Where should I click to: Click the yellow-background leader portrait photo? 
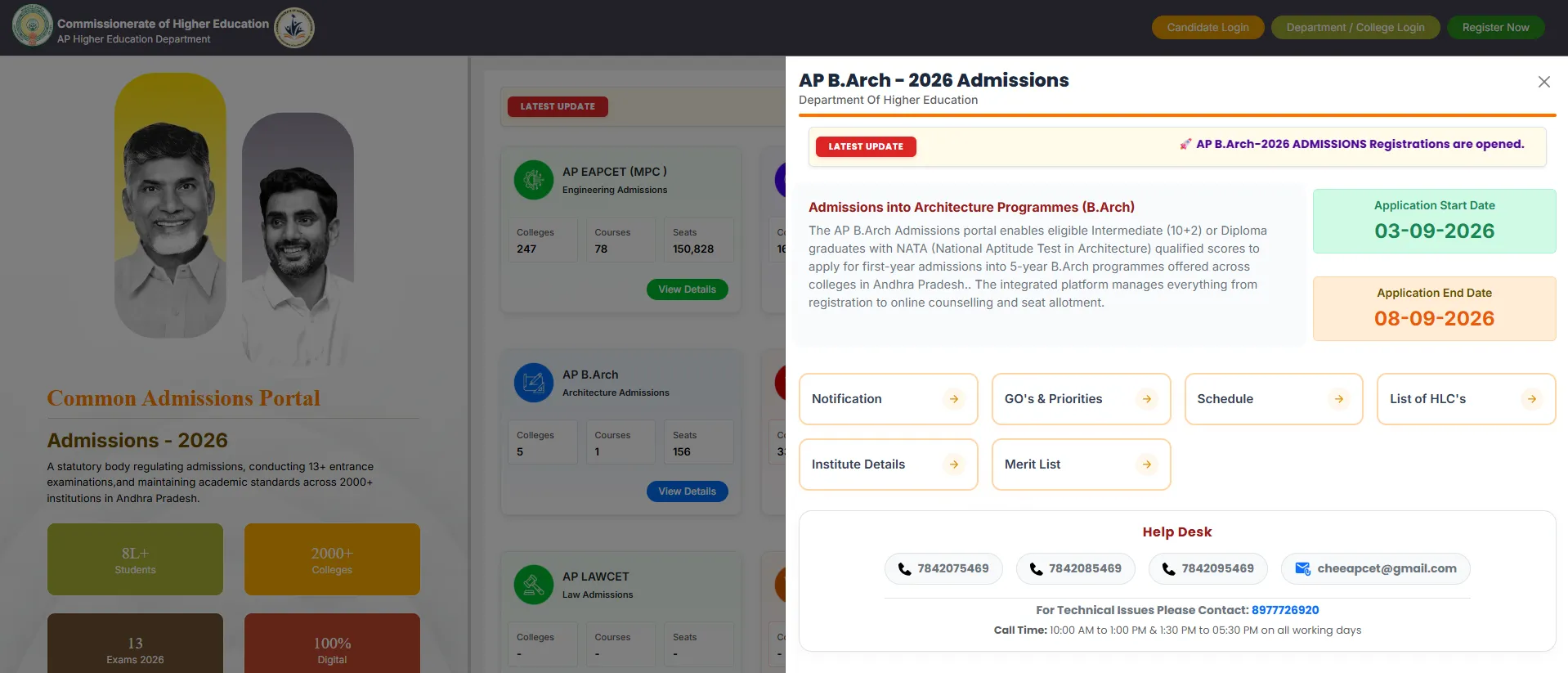(x=170, y=205)
